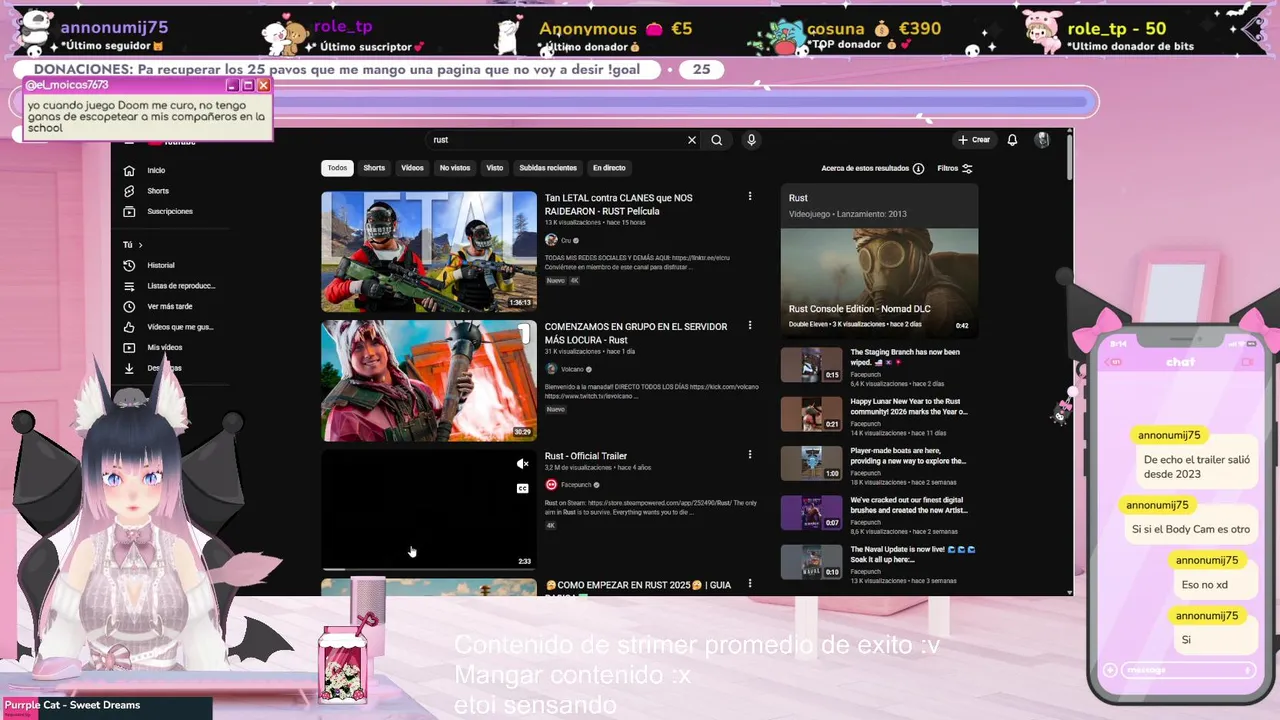Viewport: 1280px width, 720px height.
Task: Open the YouTube hamburger menu icon
Action: coord(129,142)
